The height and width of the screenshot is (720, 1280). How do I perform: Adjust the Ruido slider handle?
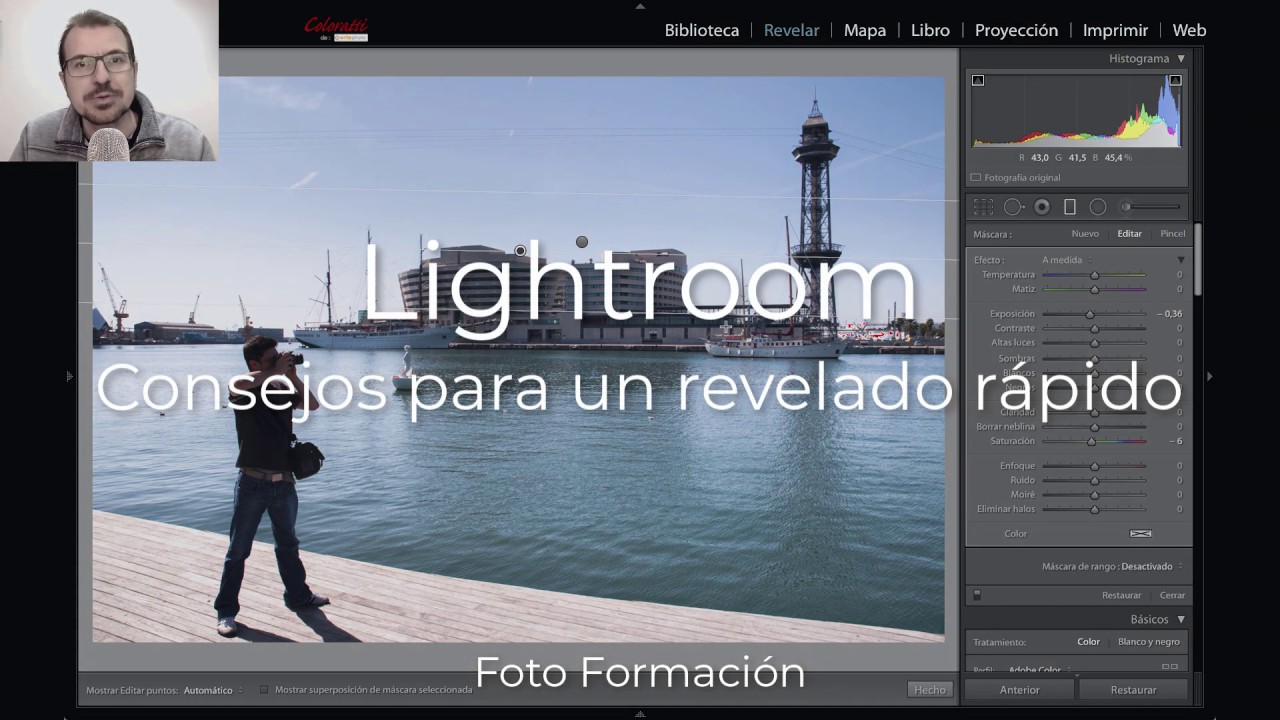click(x=1094, y=481)
